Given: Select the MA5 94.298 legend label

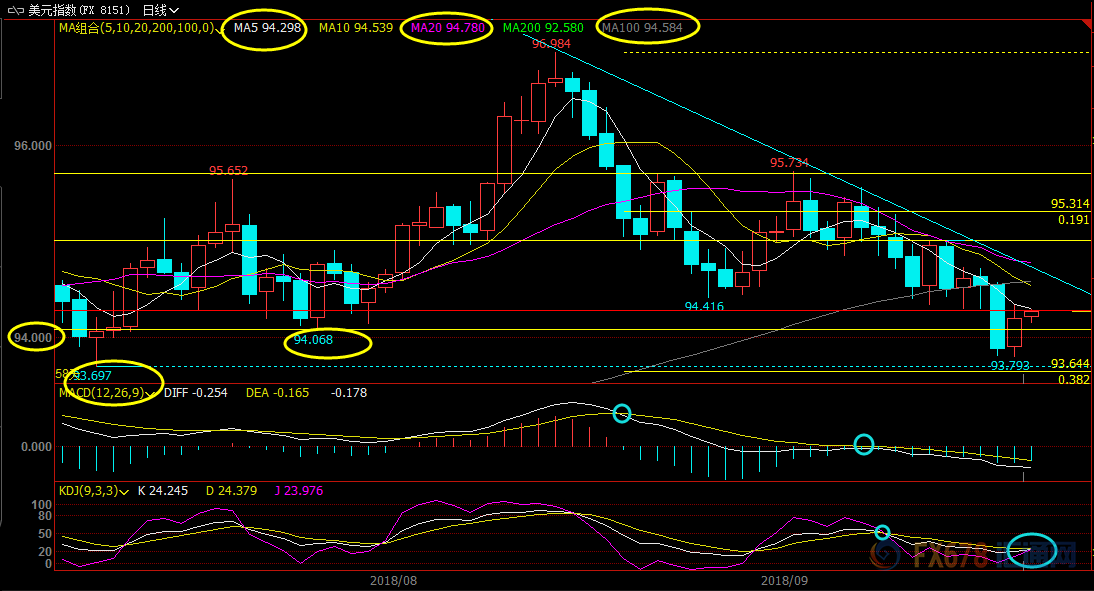Looking at the screenshot, I should coord(267,28).
